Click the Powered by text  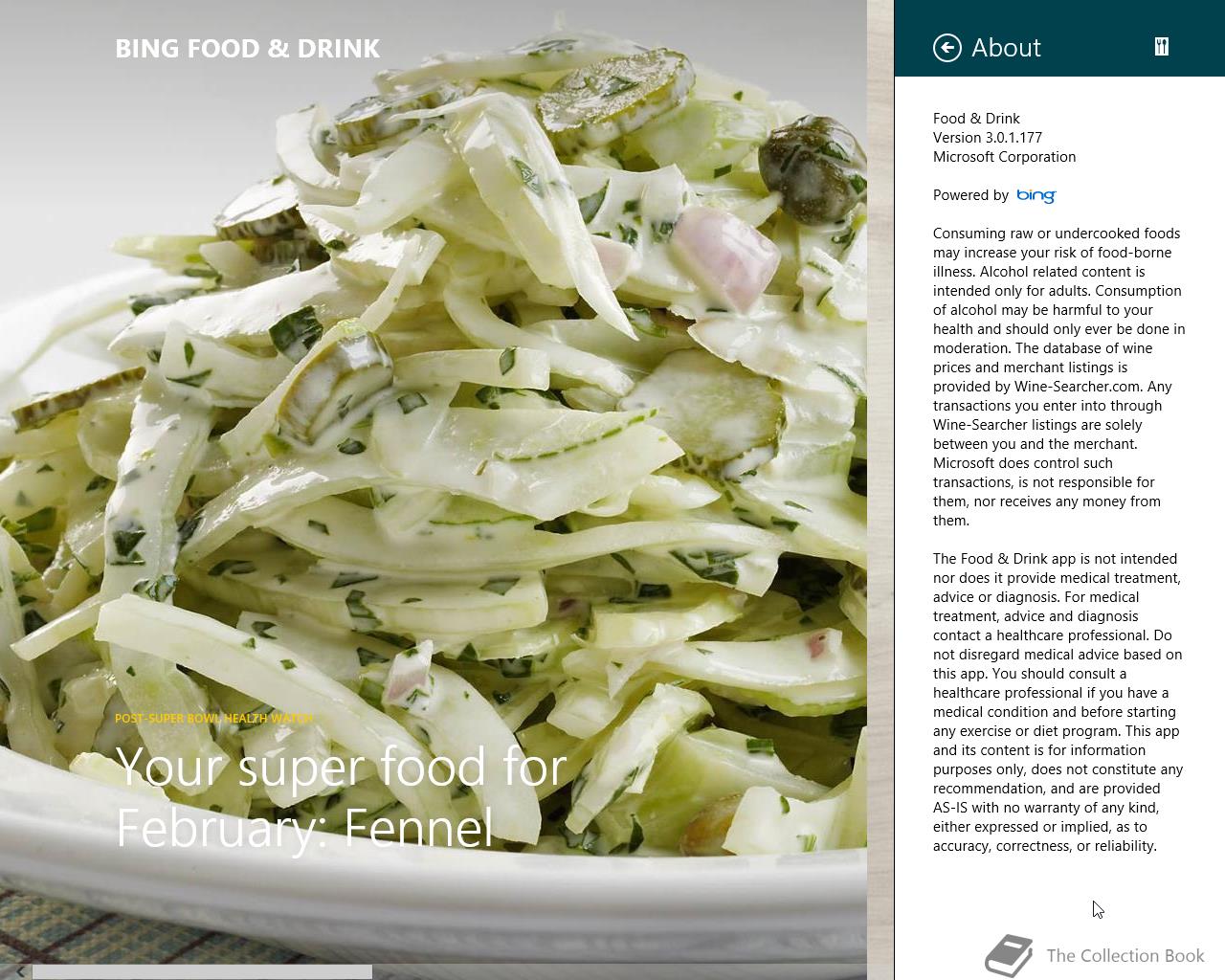[970, 195]
